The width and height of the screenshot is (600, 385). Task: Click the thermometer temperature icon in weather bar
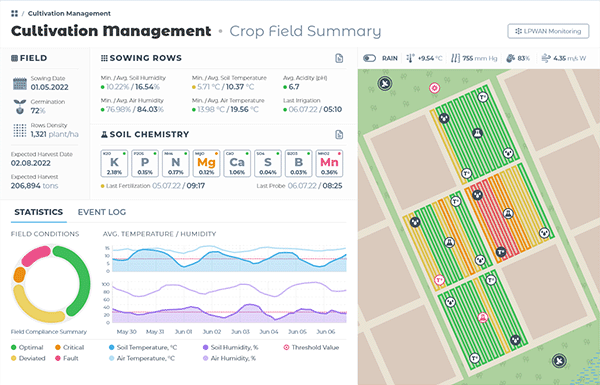point(410,58)
